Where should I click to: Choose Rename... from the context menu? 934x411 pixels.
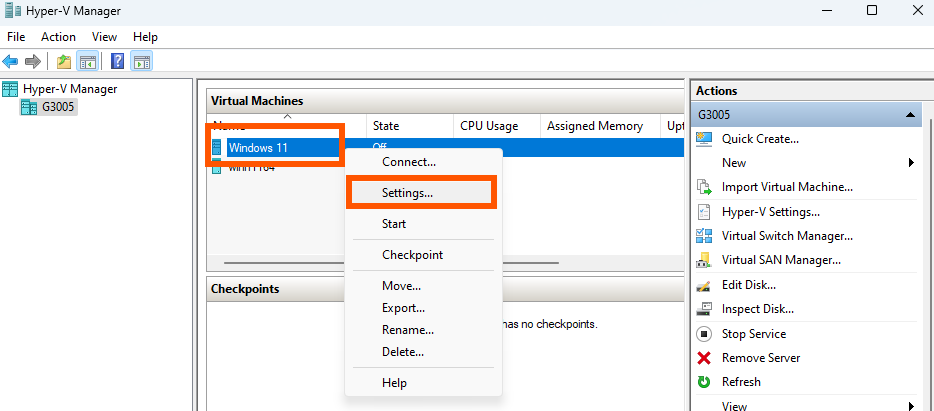[x=424, y=330]
